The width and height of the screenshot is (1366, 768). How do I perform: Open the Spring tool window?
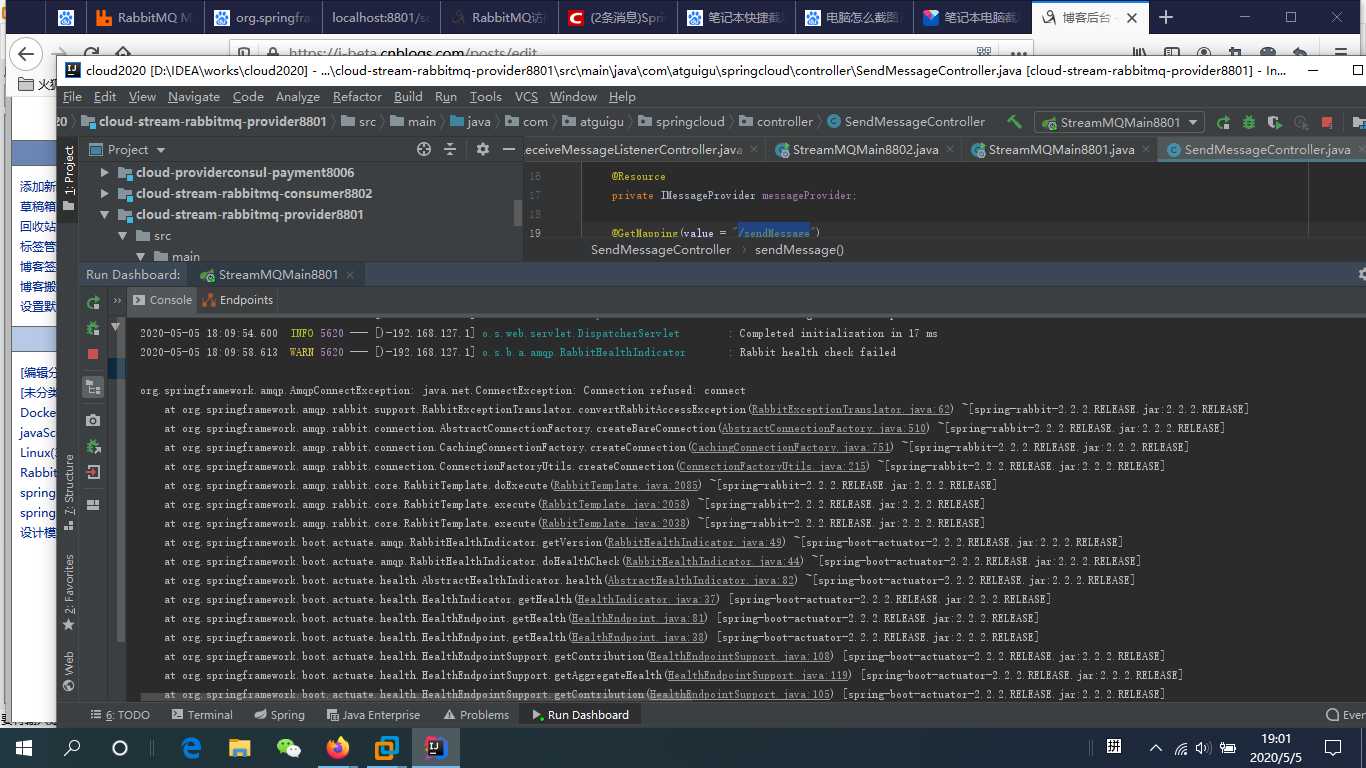click(x=279, y=715)
